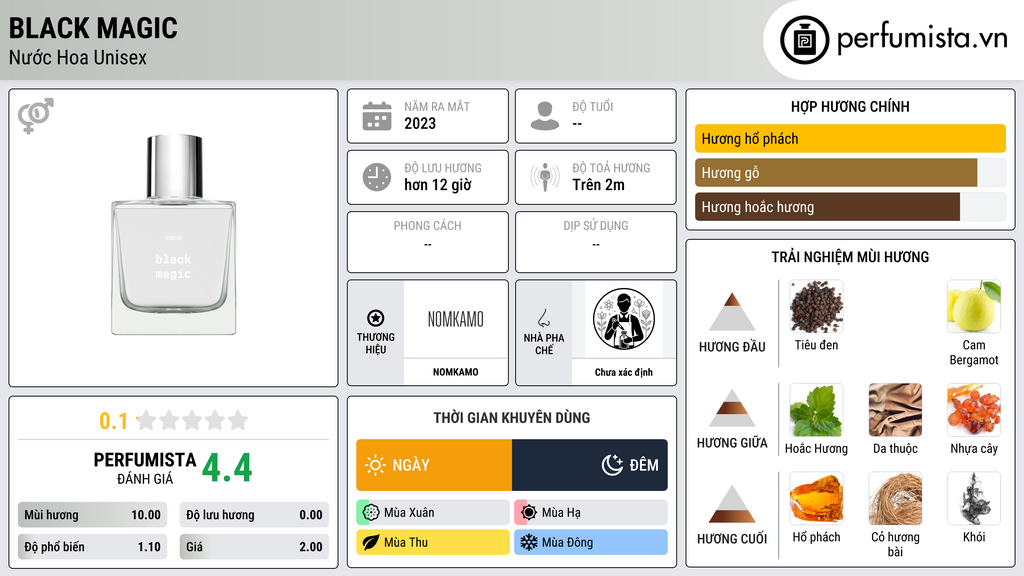
Task: Click the Mùa Xuân season tag
Action: tap(433, 512)
